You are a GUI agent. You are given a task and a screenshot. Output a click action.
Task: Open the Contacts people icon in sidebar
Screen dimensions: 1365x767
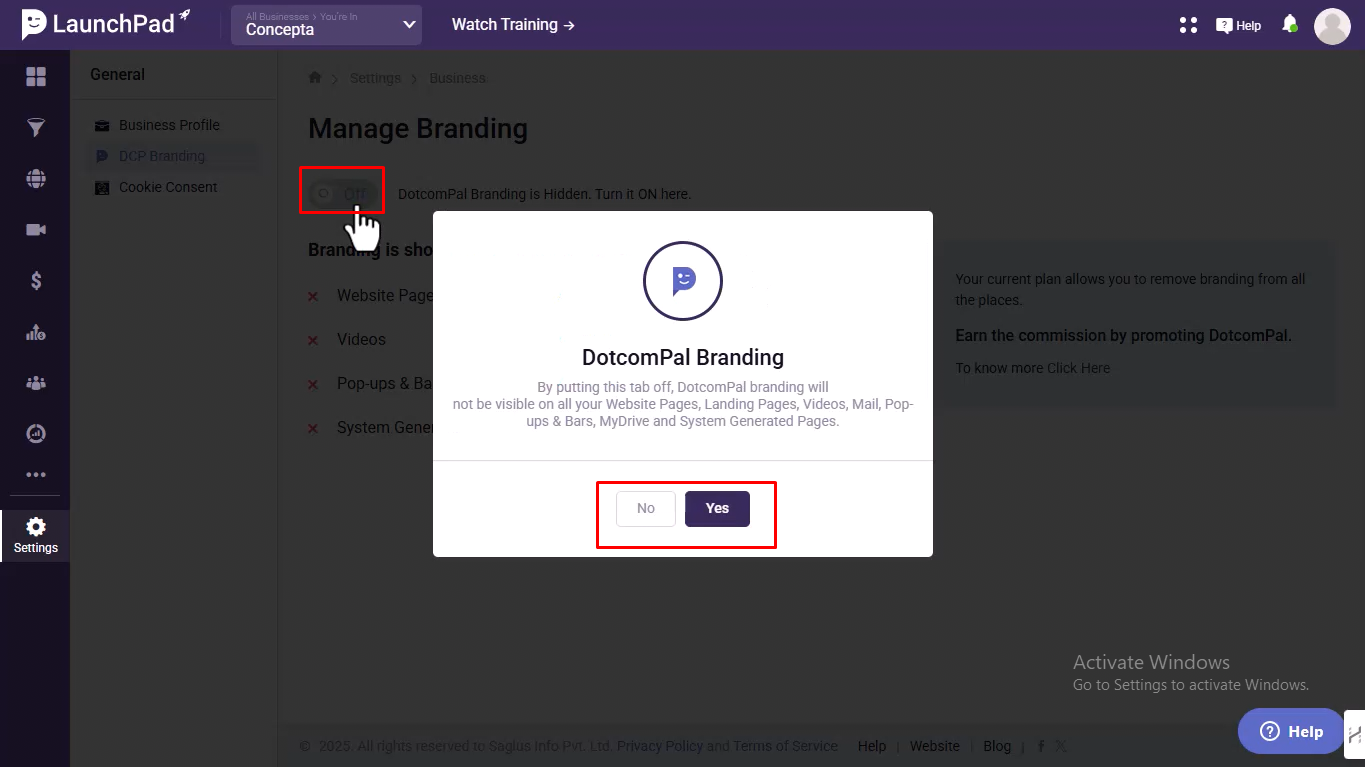pyautogui.click(x=36, y=383)
